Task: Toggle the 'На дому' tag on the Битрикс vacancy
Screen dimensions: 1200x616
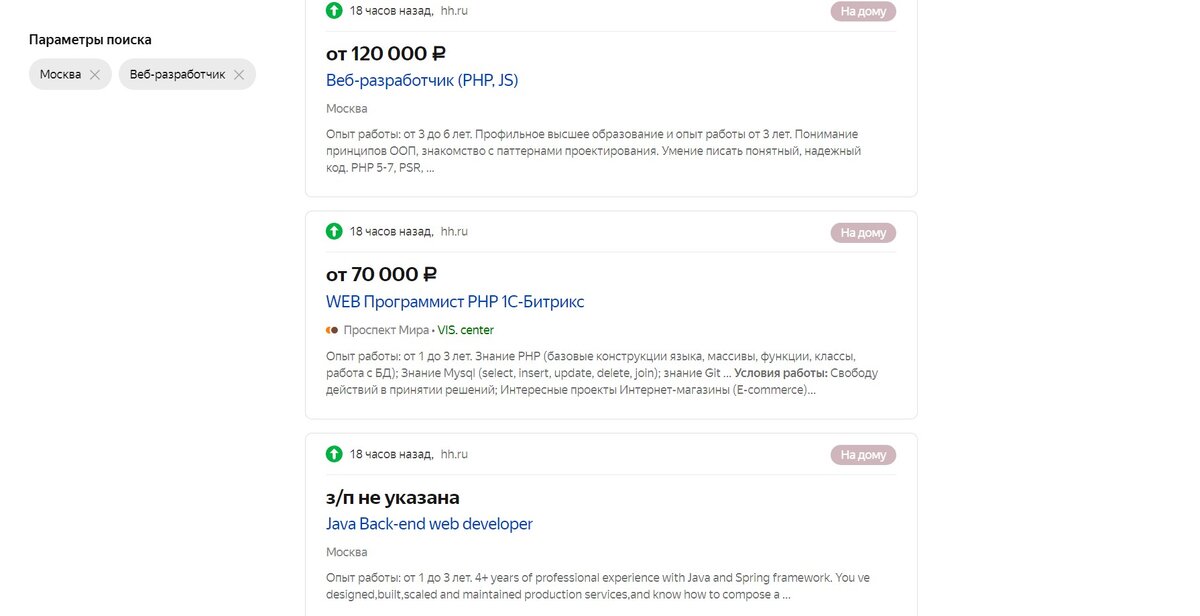Action: (x=862, y=231)
